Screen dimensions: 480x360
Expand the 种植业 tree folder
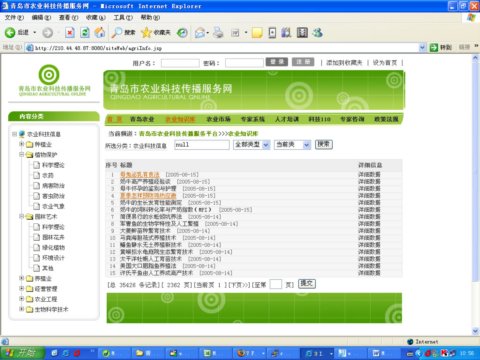pyautogui.click(x=21, y=144)
